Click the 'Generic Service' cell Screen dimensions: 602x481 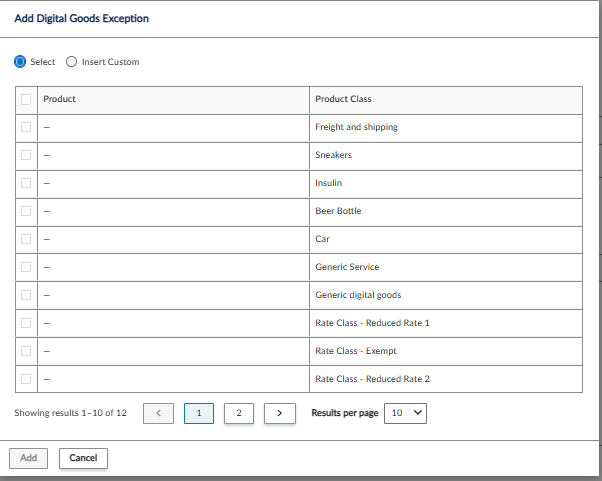(446, 268)
